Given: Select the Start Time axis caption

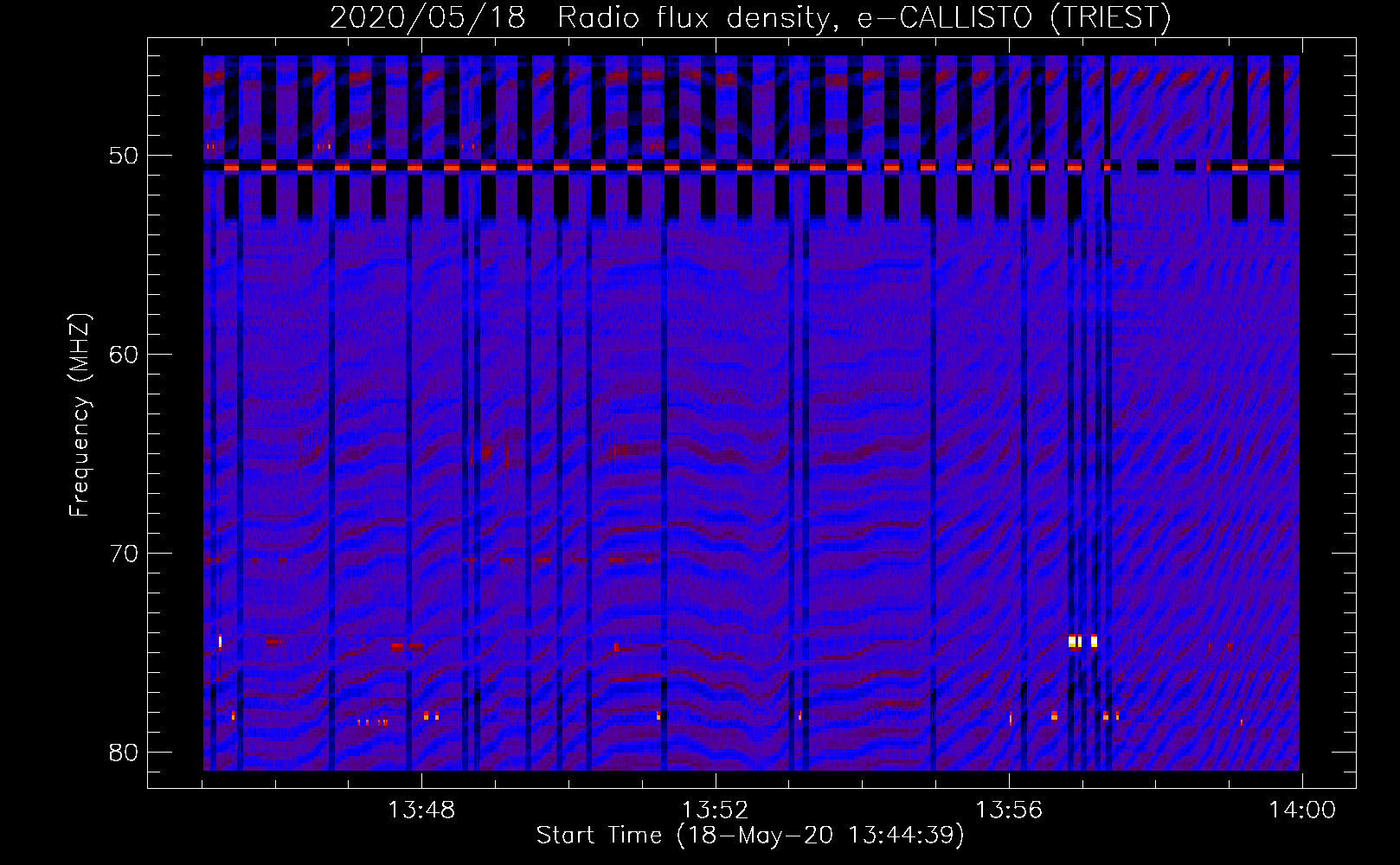Looking at the screenshot, I should click(x=750, y=836).
